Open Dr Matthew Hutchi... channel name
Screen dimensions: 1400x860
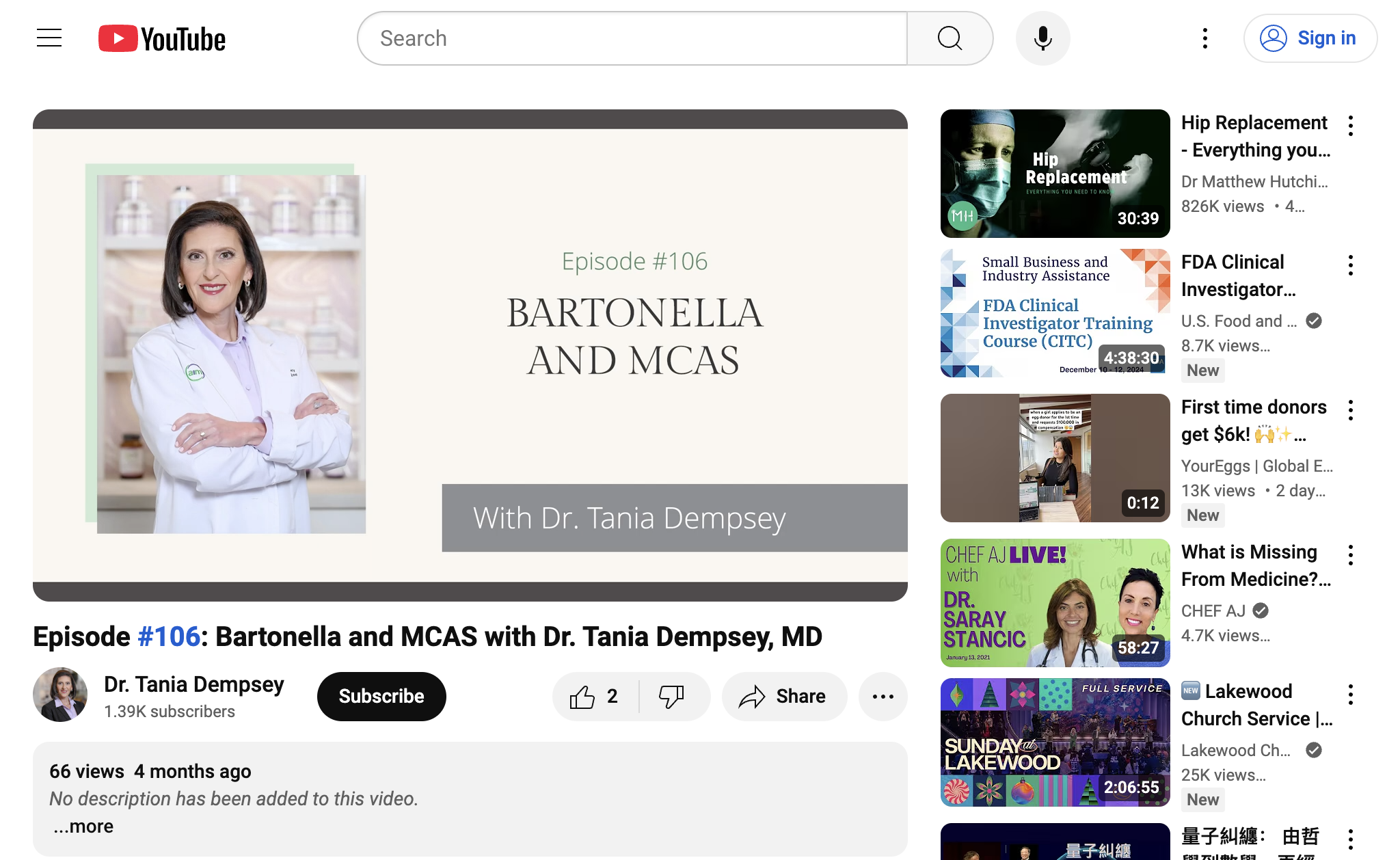1254,181
